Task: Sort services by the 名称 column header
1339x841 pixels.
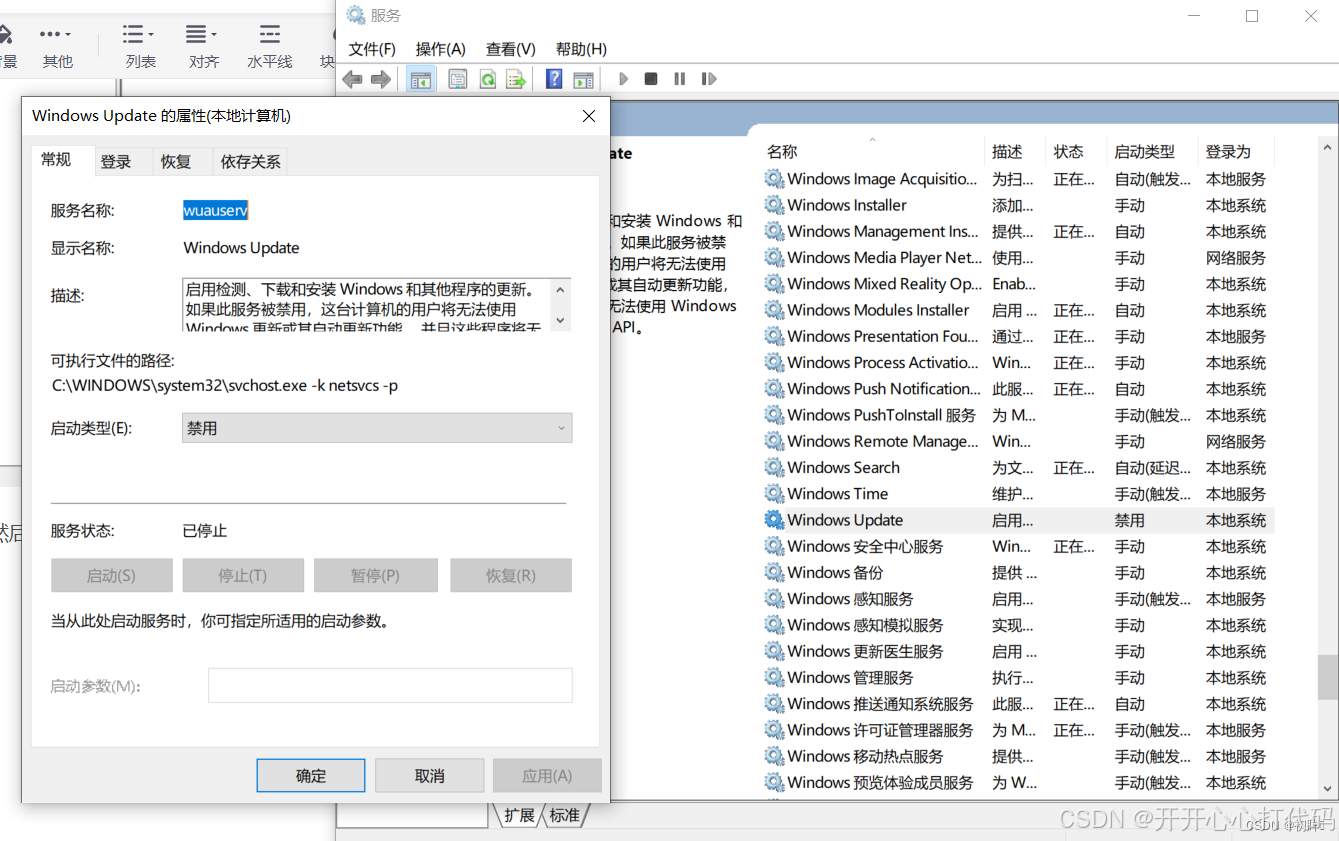Action: pyautogui.click(x=871, y=152)
